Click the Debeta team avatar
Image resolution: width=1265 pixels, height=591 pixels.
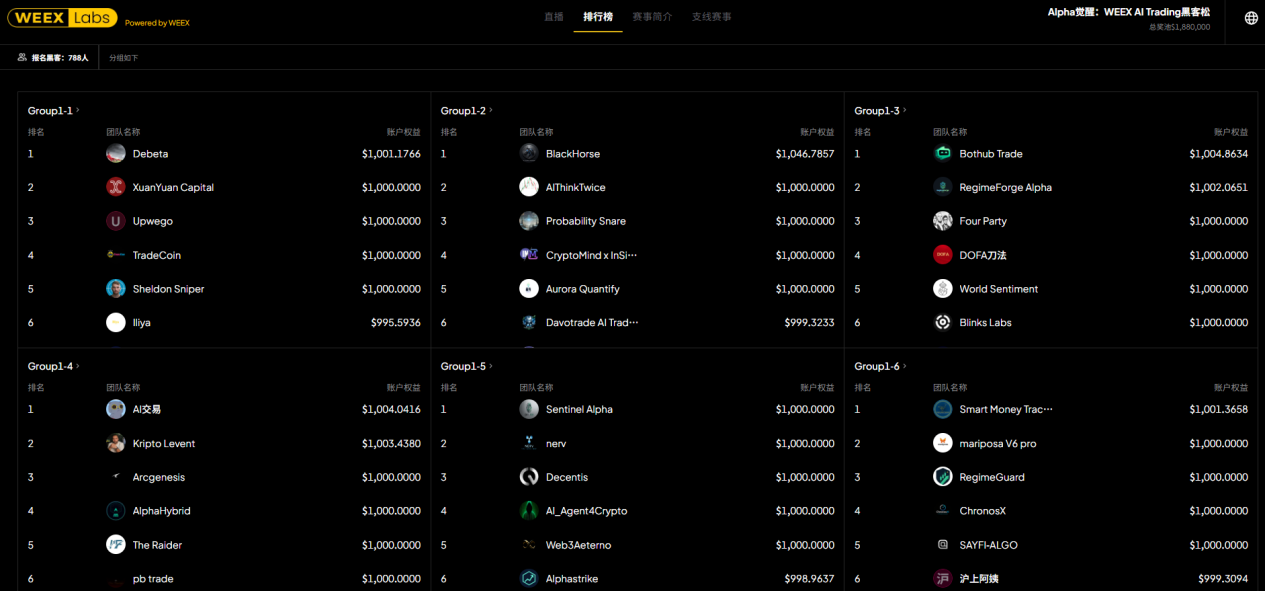point(116,154)
